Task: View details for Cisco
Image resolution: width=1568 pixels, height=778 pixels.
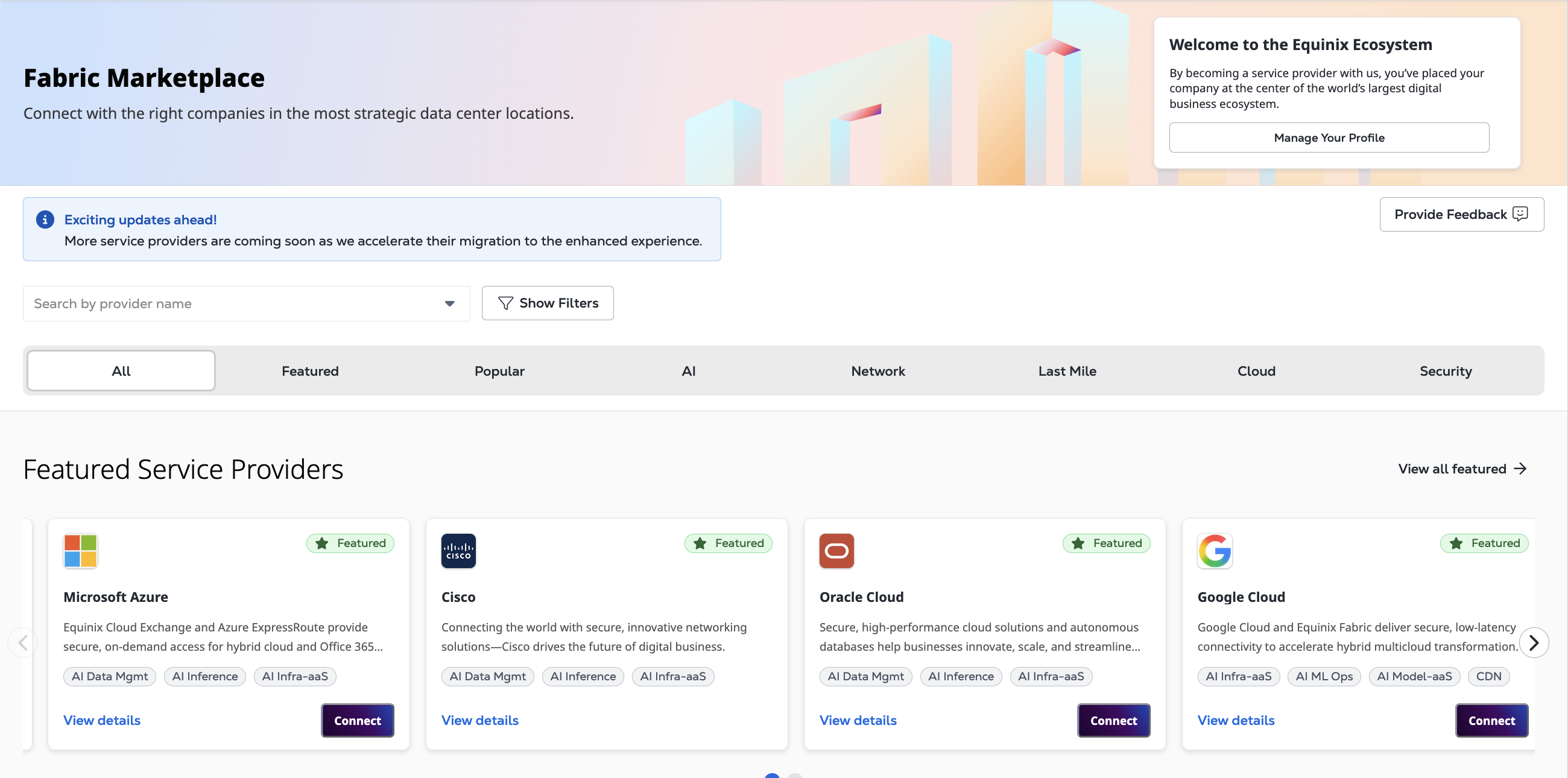Action: [479, 720]
